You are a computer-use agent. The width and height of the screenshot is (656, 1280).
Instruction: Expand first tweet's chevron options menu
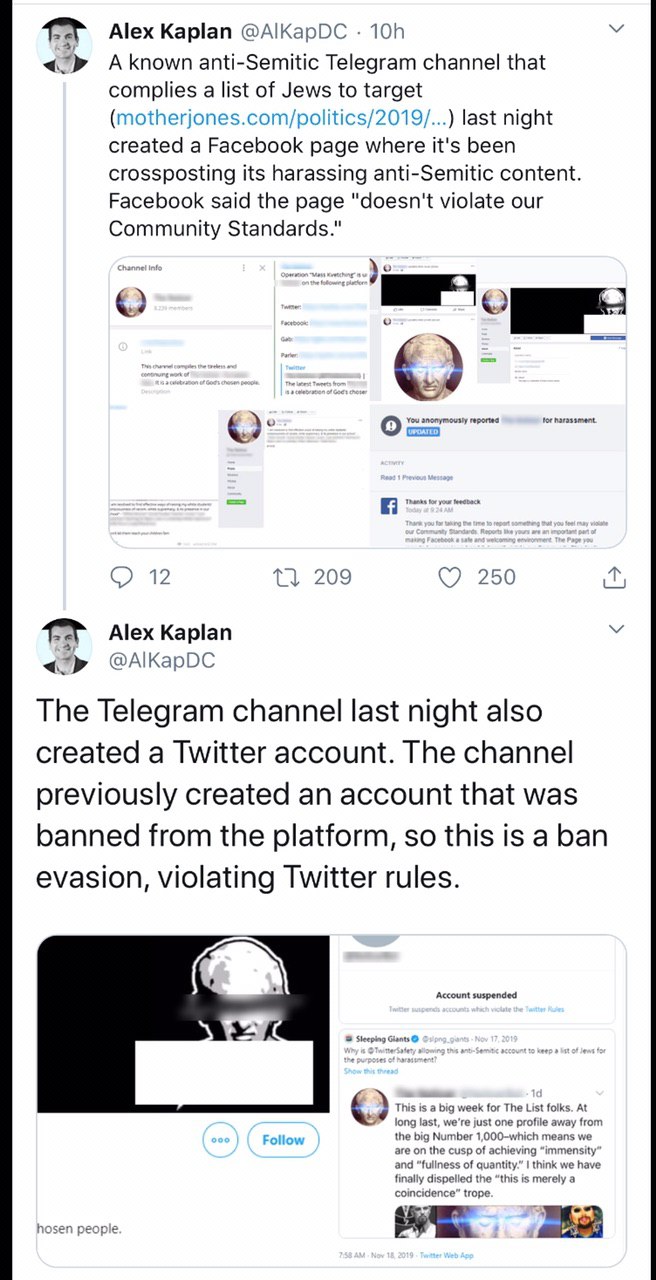(616, 30)
